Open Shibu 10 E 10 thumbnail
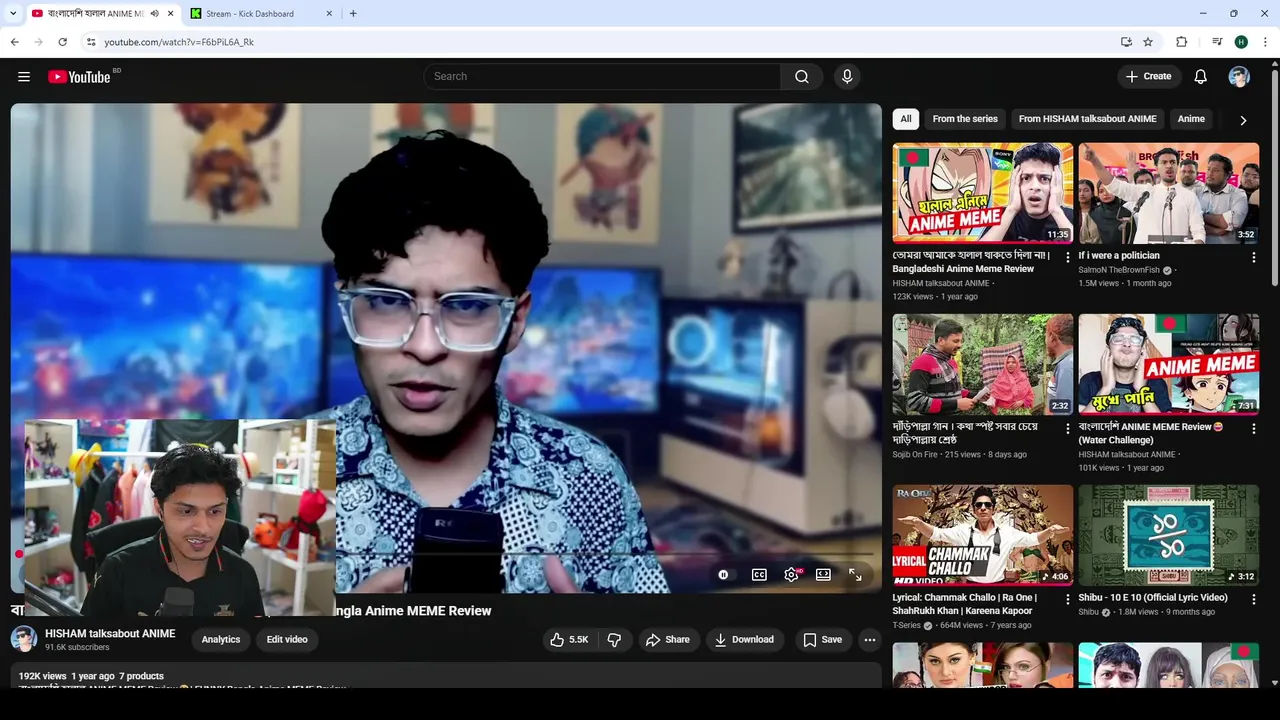This screenshot has height=720, width=1280. (x=1169, y=535)
